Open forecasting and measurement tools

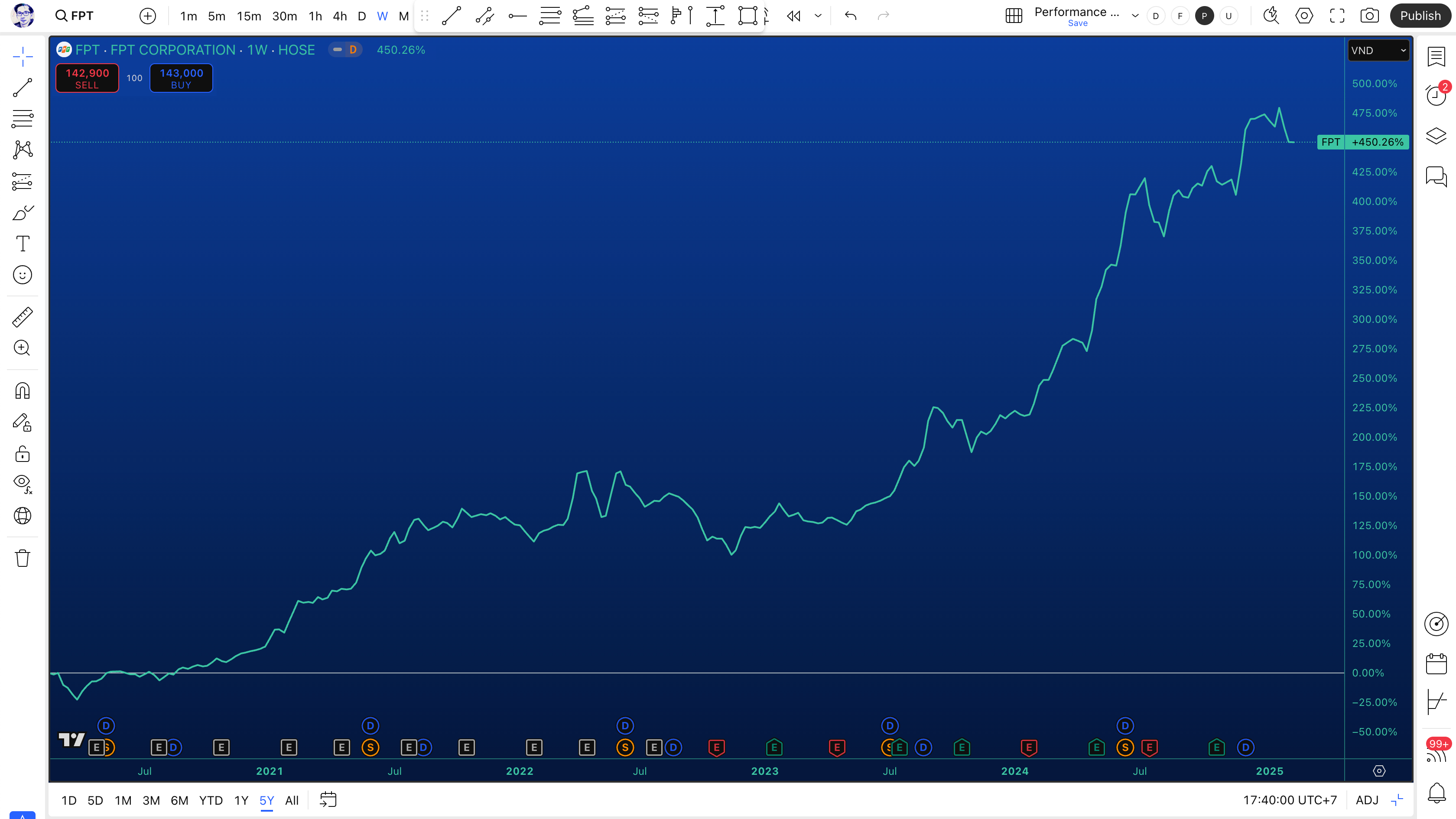(x=23, y=182)
